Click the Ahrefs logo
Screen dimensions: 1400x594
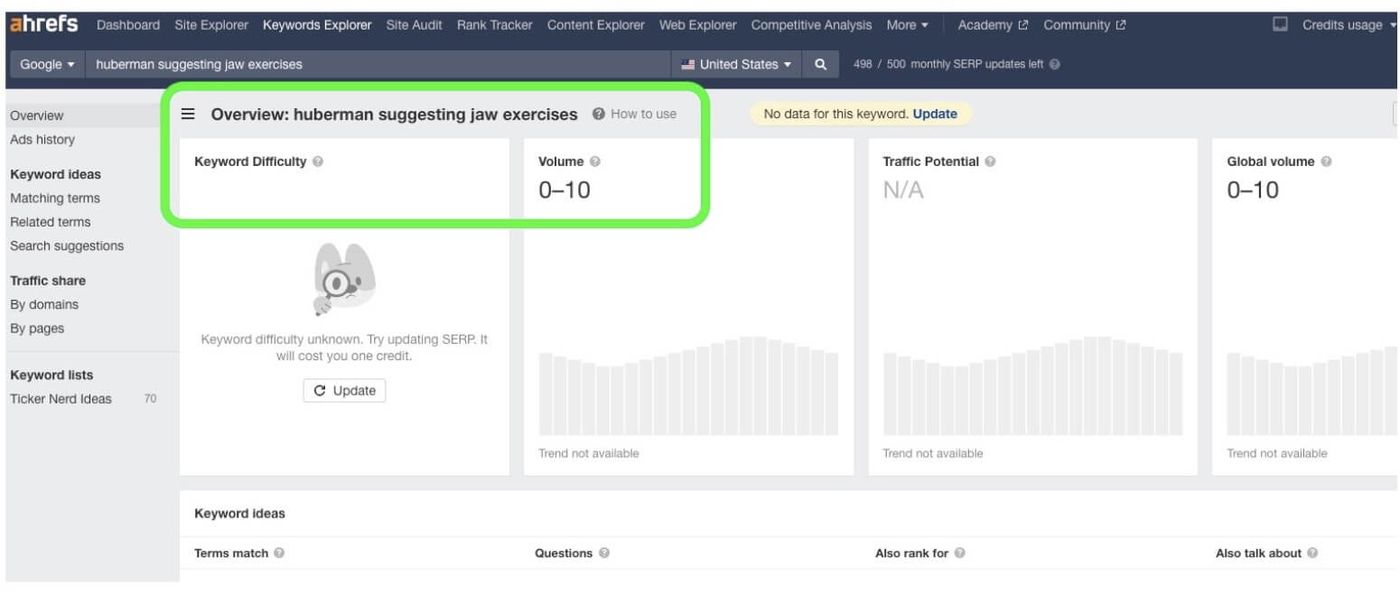click(x=44, y=24)
